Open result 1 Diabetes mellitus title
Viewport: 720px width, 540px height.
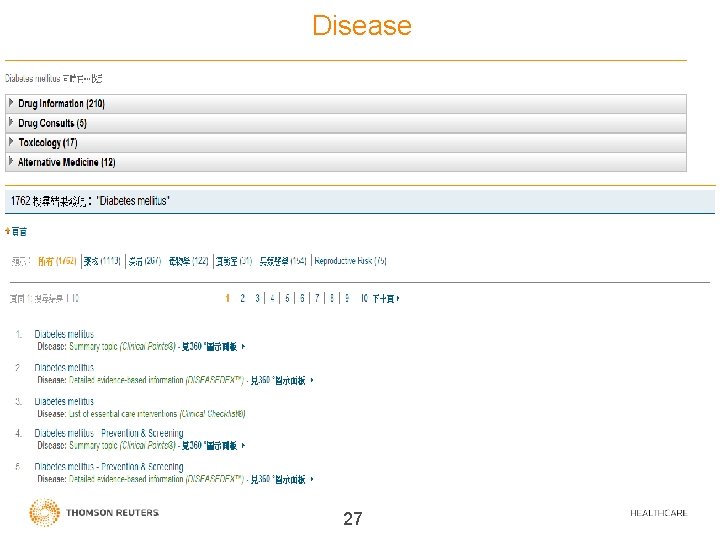coord(64,334)
